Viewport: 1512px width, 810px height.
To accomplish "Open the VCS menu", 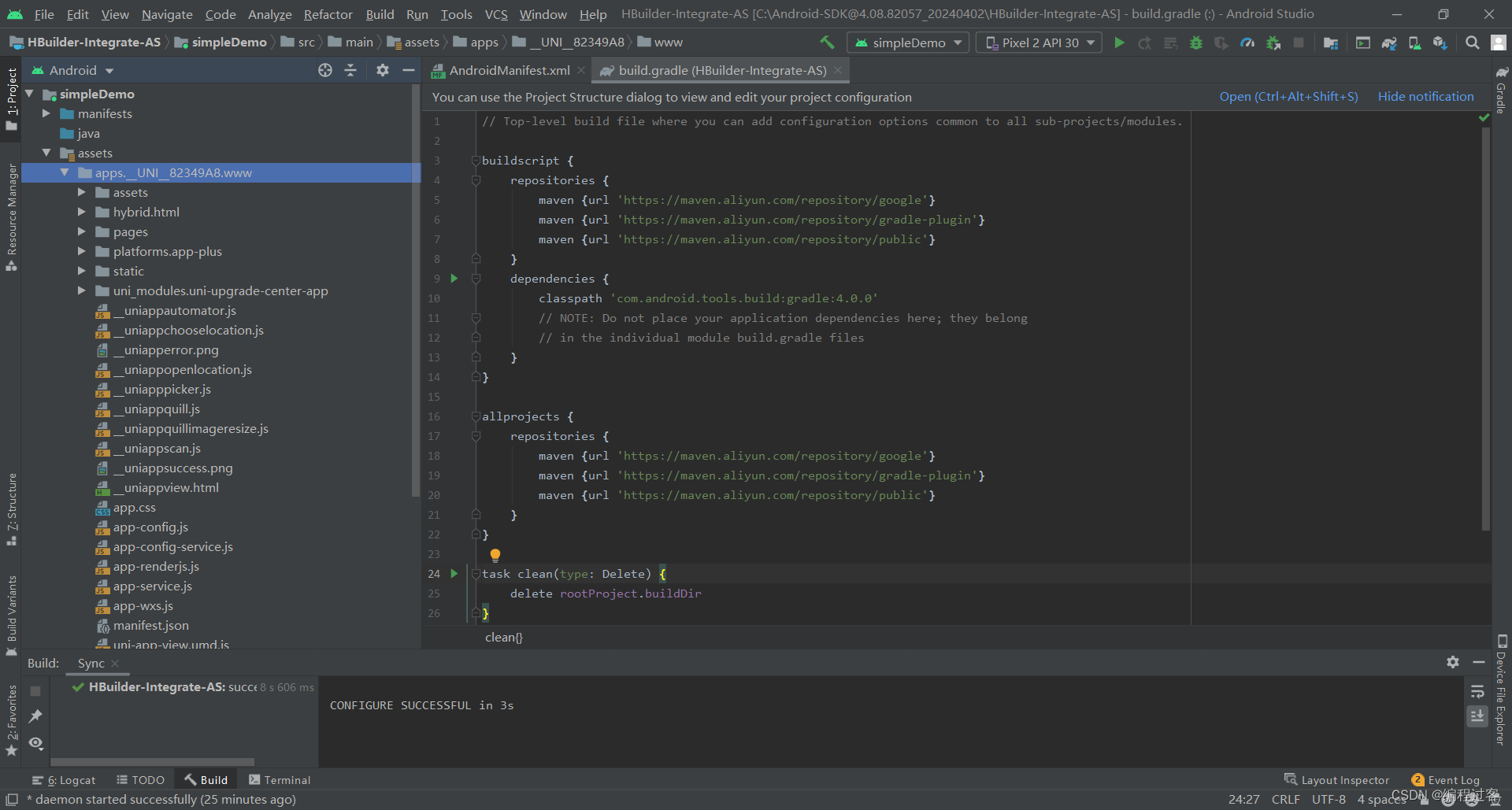I will click(496, 14).
